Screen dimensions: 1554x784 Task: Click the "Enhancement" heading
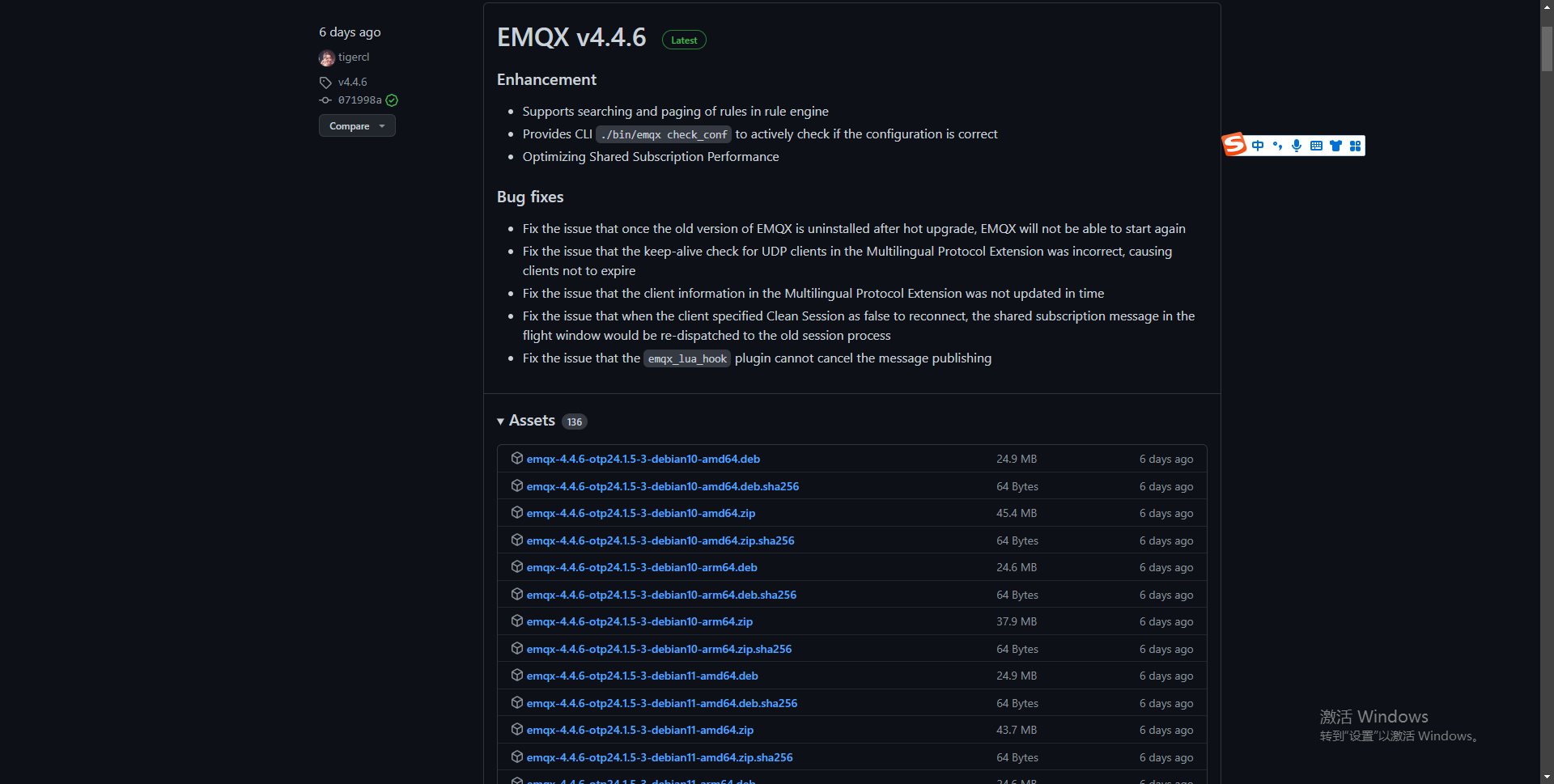pyautogui.click(x=546, y=79)
